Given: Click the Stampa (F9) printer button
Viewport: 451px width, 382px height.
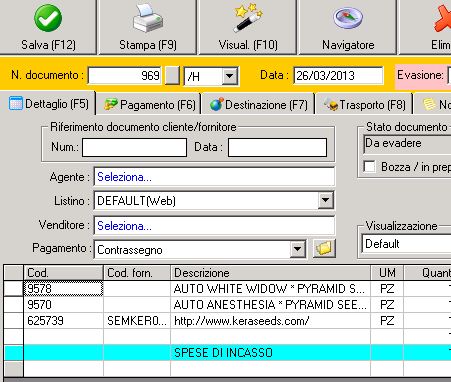Looking at the screenshot, I should 148,27.
